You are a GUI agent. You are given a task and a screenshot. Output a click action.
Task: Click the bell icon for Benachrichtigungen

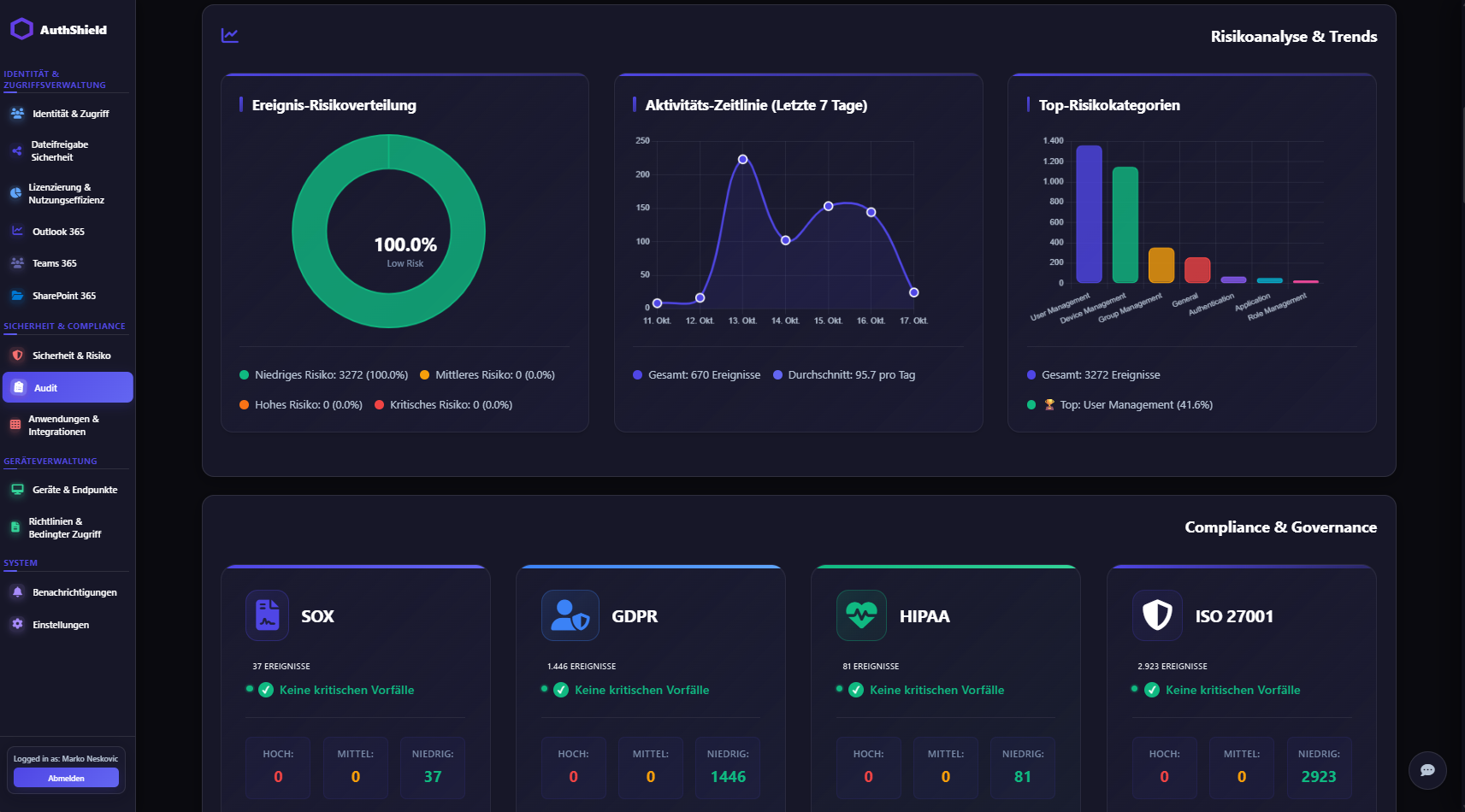coord(17,592)
